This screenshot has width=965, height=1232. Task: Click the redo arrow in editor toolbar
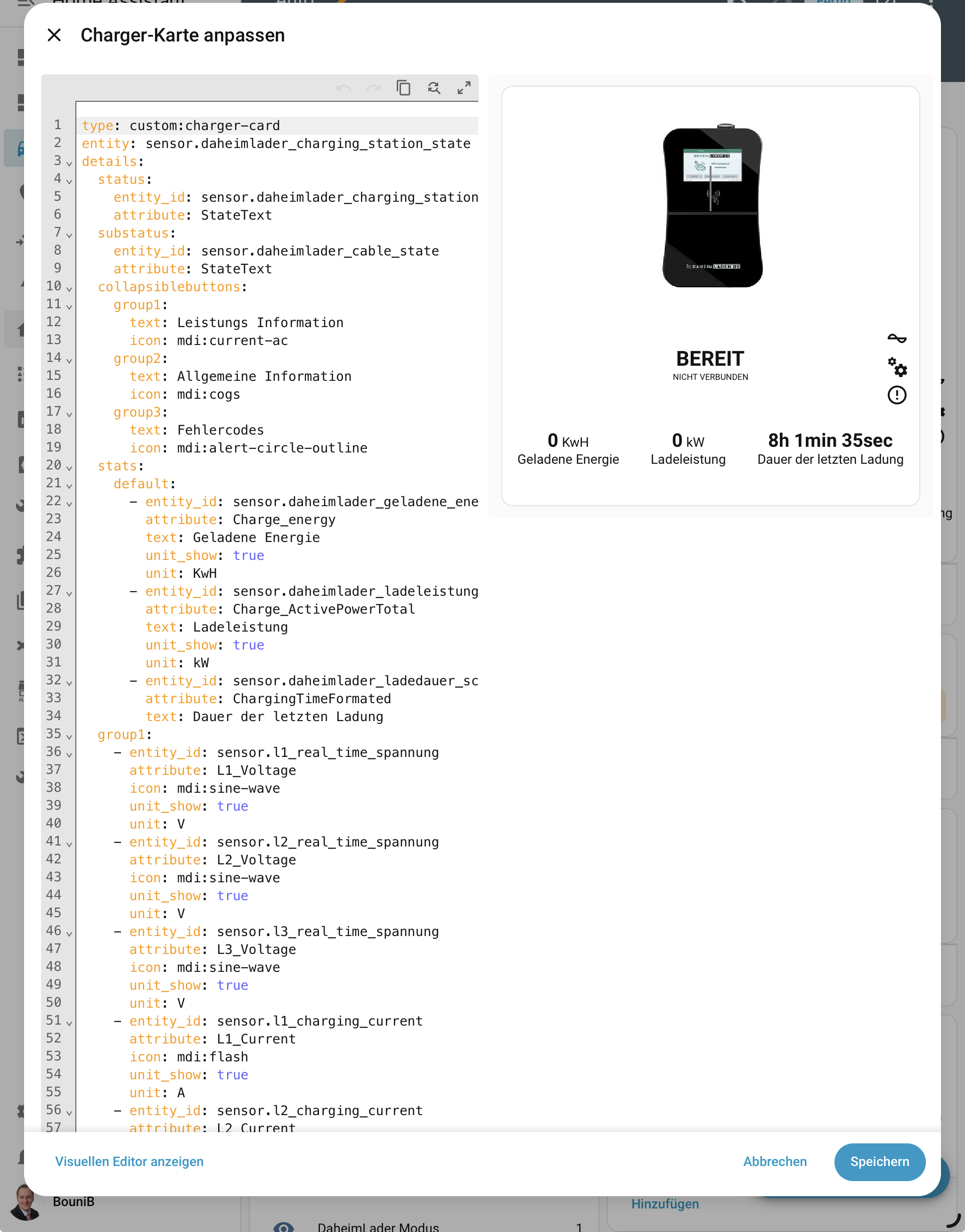tap(374, 88)
